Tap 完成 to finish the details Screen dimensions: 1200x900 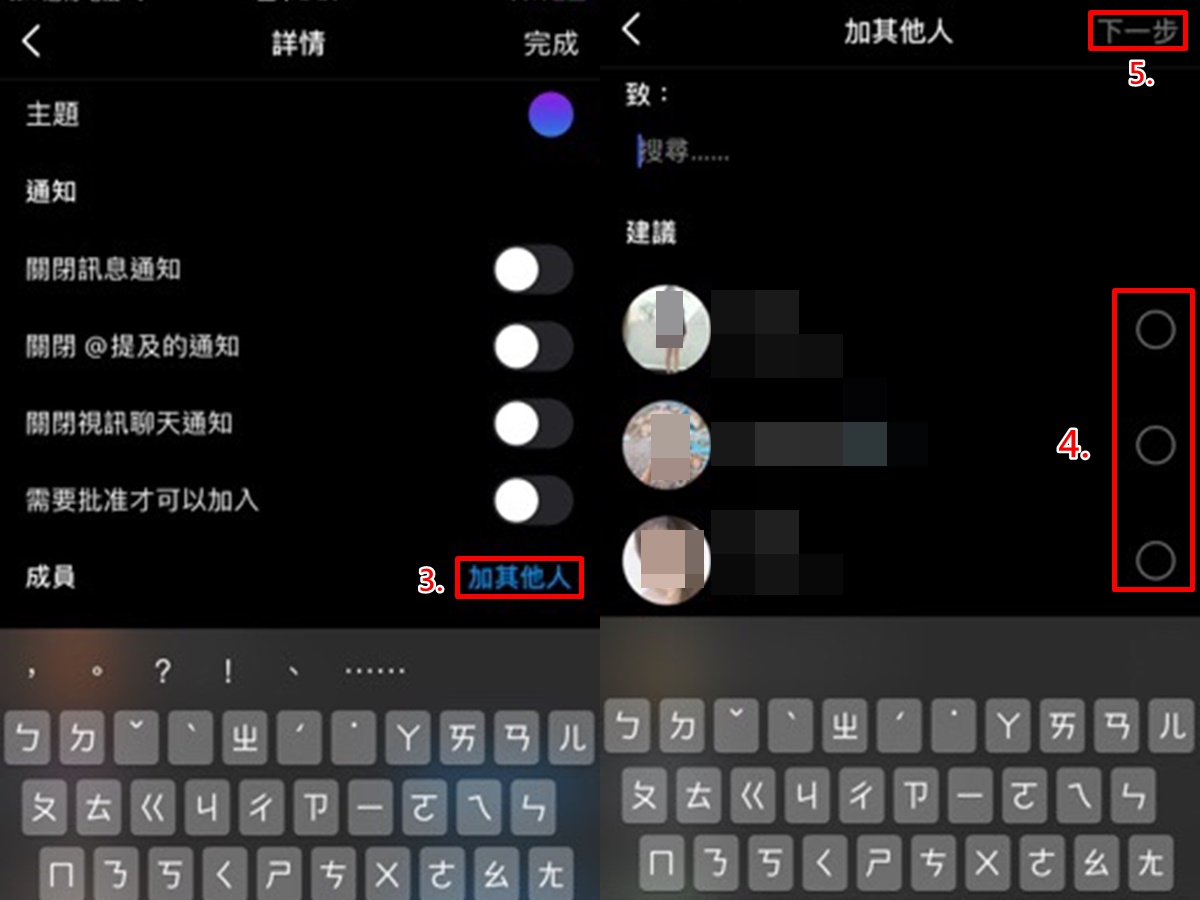(551, 43)
